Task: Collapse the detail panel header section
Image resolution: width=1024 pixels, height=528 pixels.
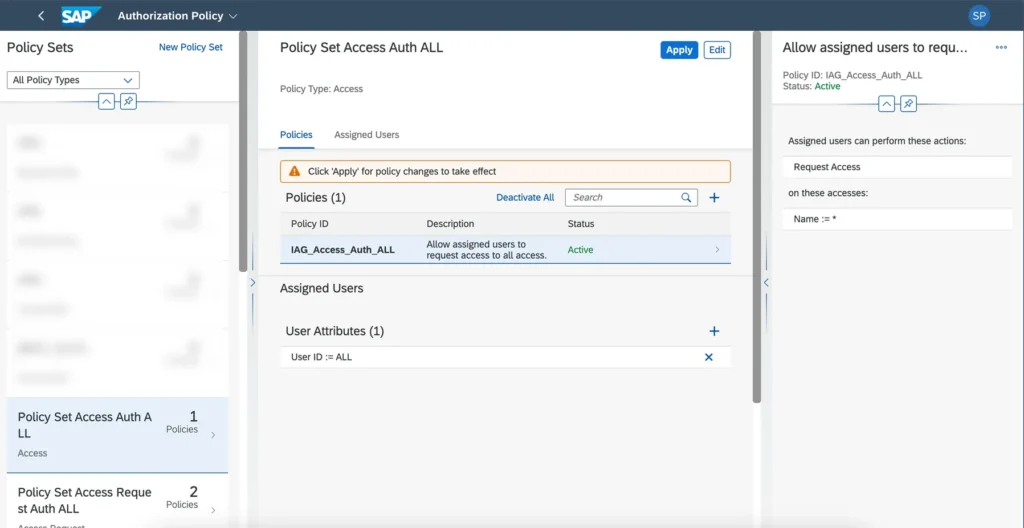Action: point(886,104)
